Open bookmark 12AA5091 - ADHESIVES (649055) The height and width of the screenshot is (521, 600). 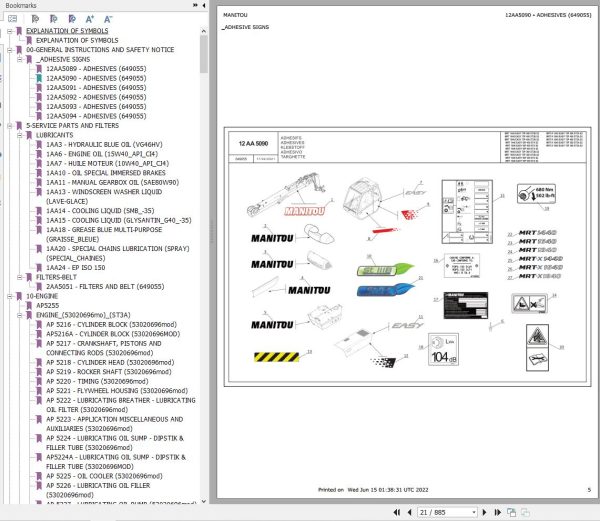click(96, 88)
